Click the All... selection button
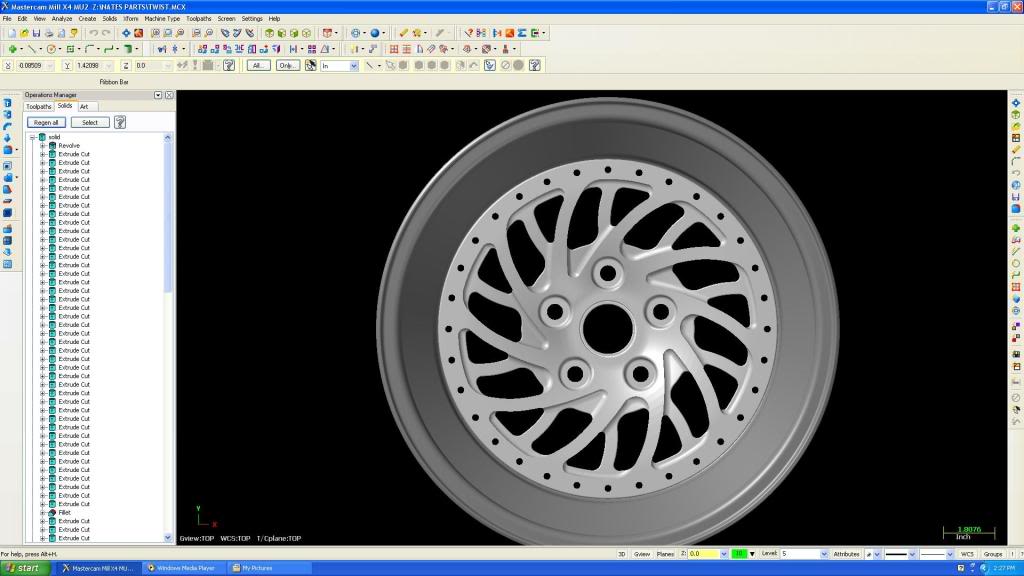This screenshot has height=576, width=1024. point(259,65)
